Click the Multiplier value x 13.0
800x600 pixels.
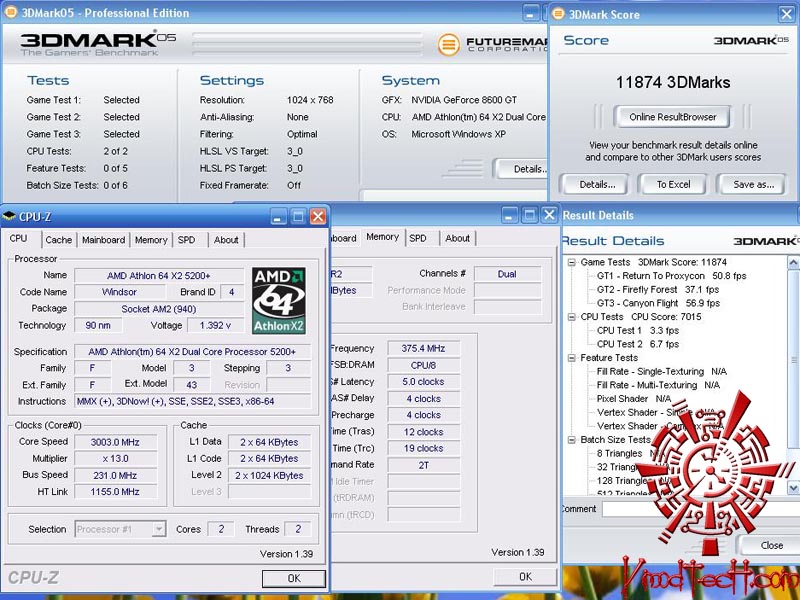(116, 458)
